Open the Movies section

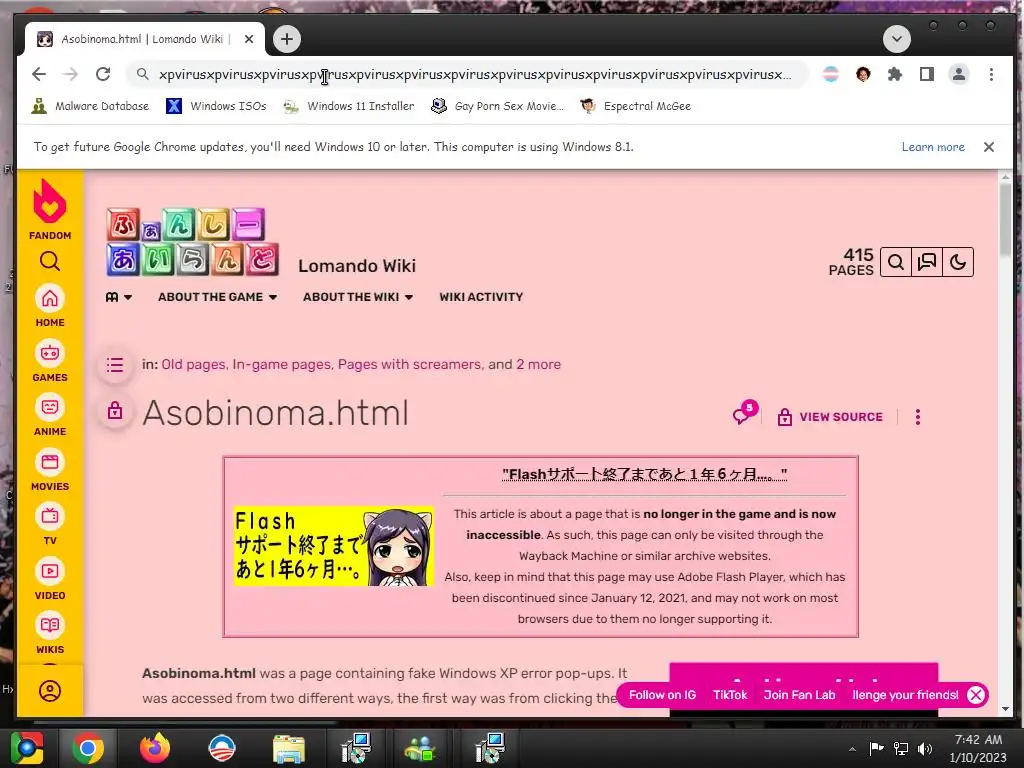pyautogui.click(x=50, y=470)
